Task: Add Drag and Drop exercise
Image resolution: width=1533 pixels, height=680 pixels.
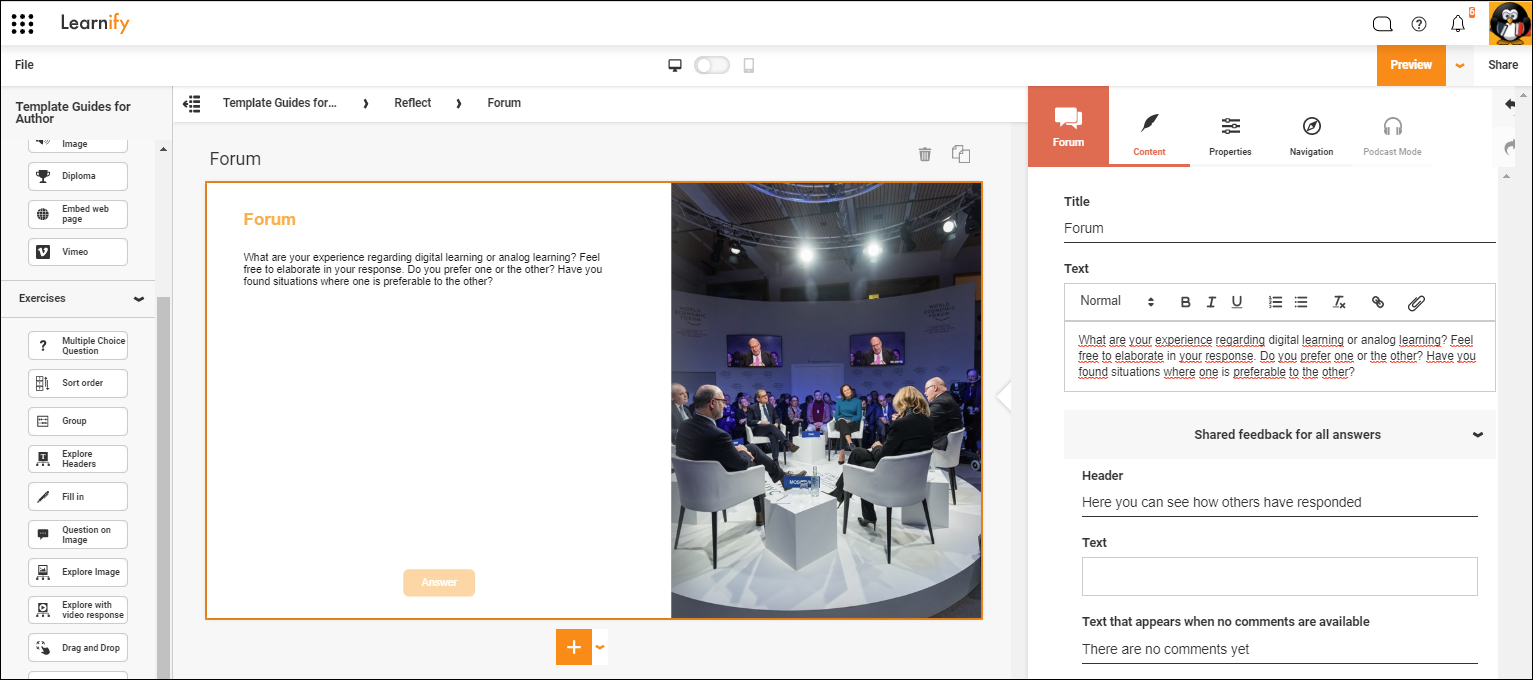Action: coord(78,648)
